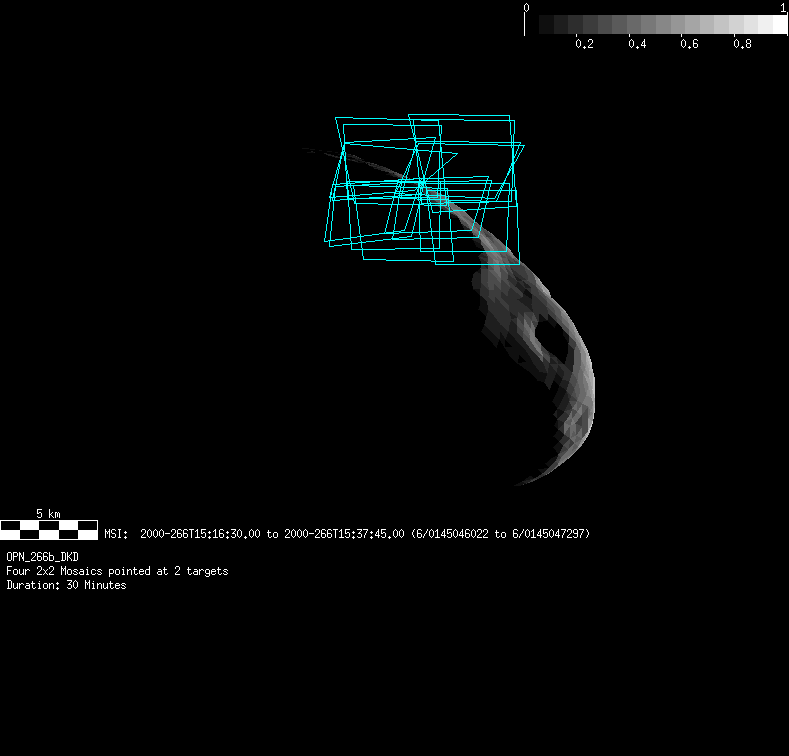The width and height of the screenshot is (789, 756).
Task: Click "Four 2x2 Mosaics pointed at 2 targets"
Action: point(117,571)
